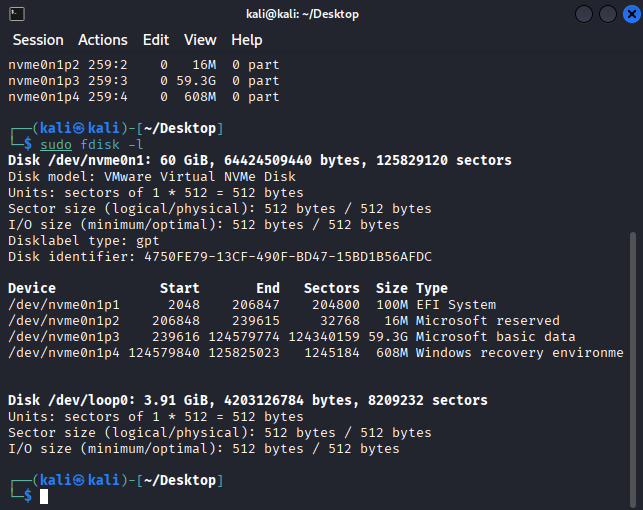Open the Actions menu
This screenshot has width=643, height=510.
(x=103, y=40)
